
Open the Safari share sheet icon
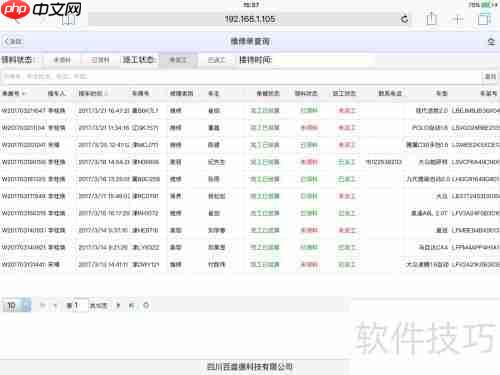431,19
